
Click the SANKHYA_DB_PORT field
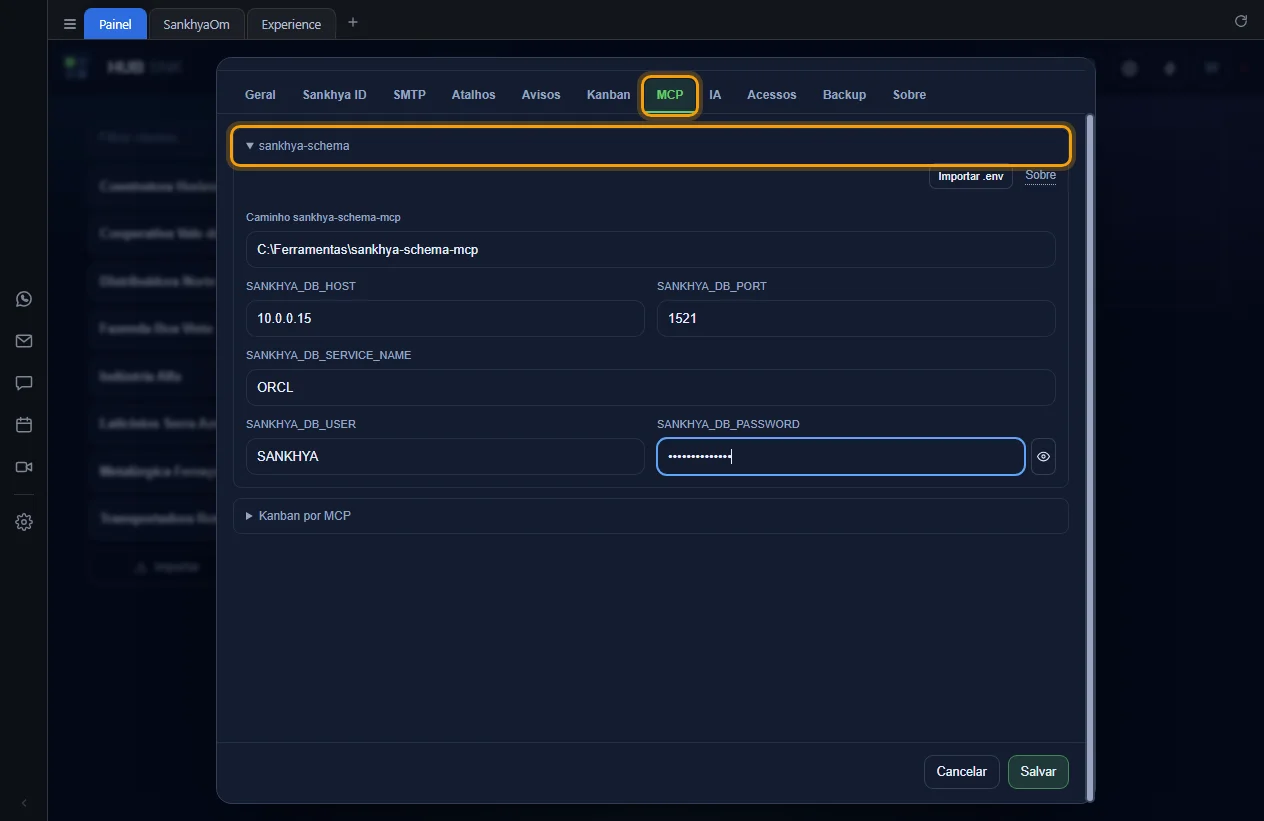tap(856, 318)
